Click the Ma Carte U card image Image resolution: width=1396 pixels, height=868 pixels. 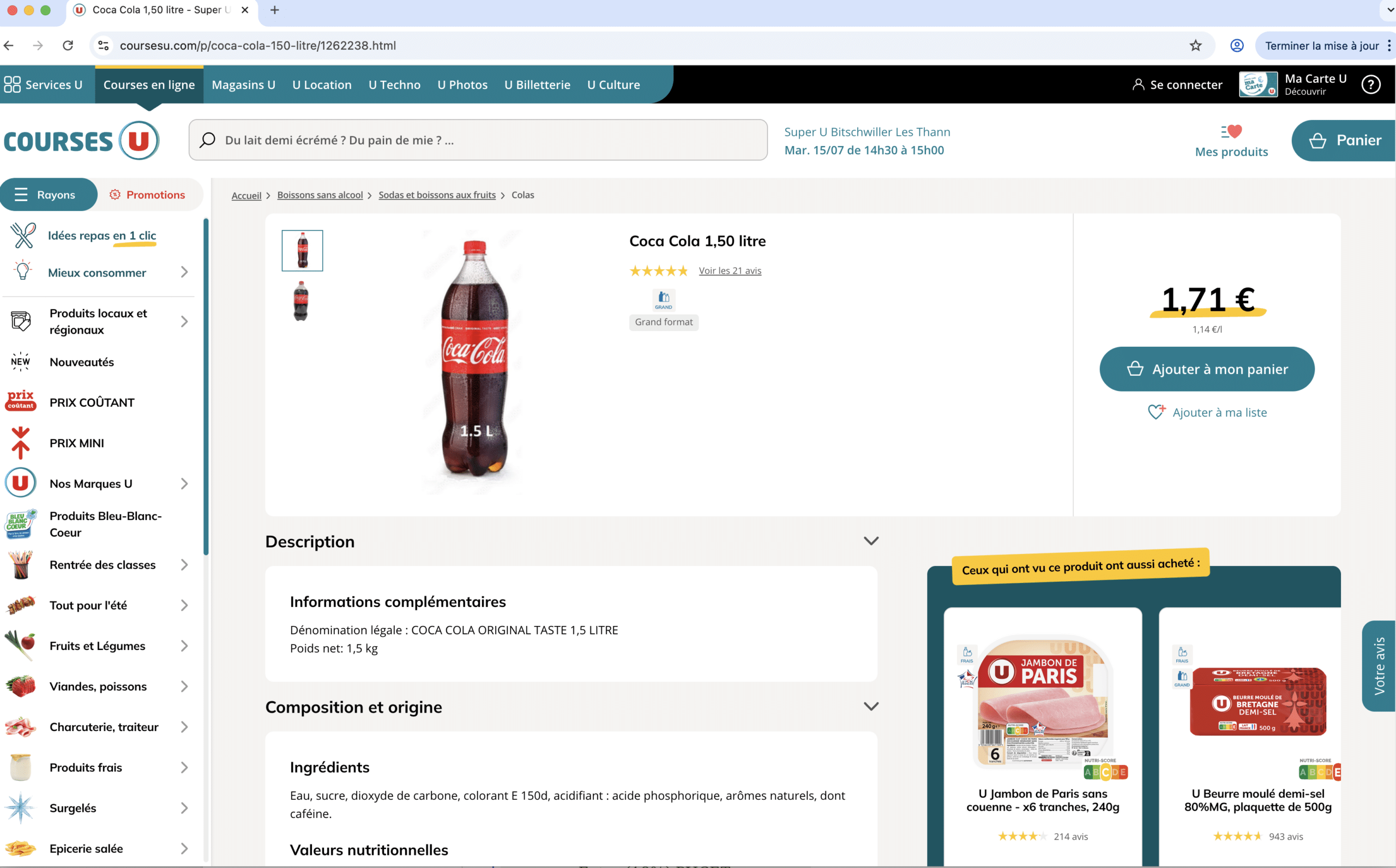coord(1257,85)
